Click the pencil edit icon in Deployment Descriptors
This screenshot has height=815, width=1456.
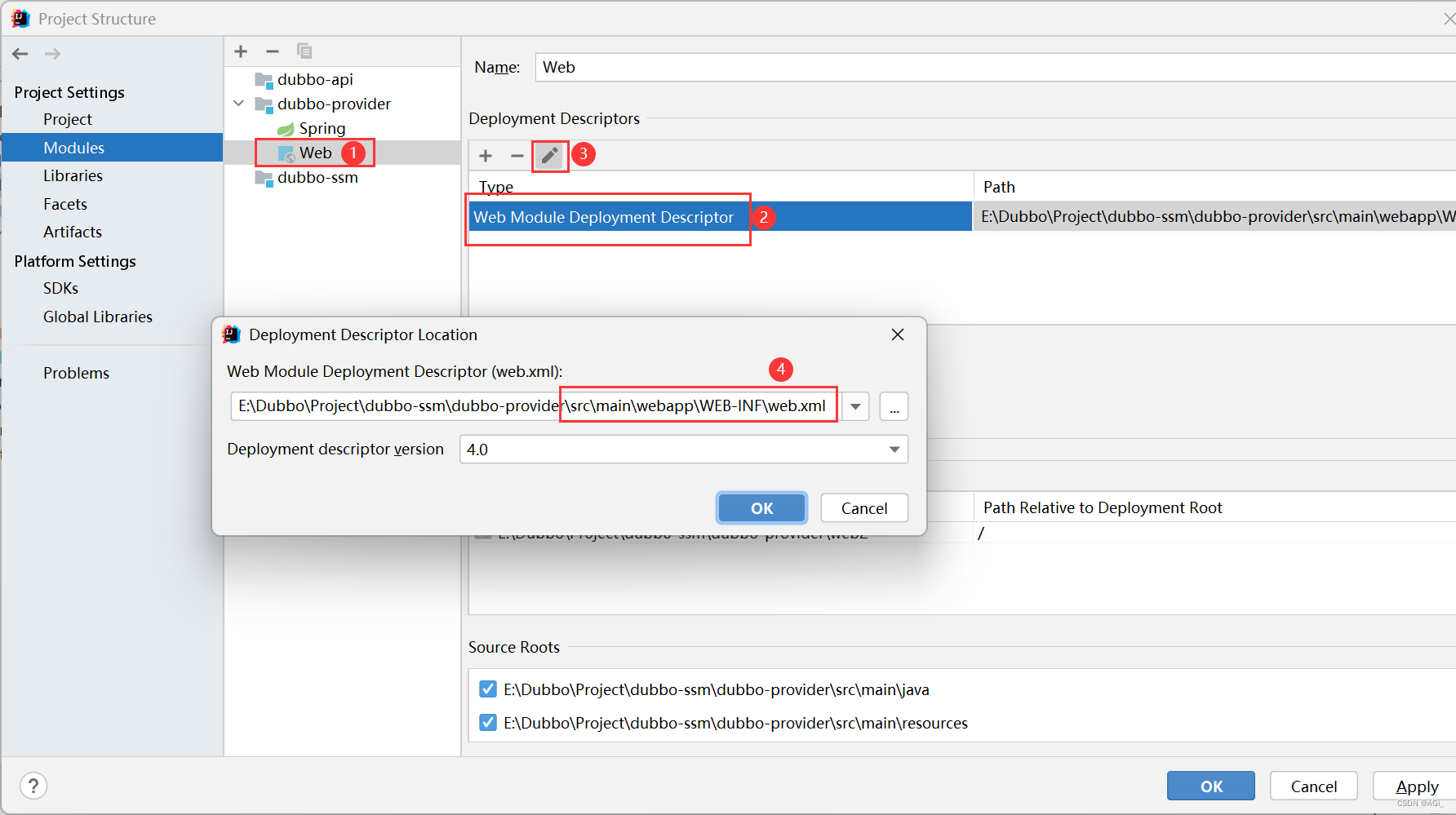tap(549, 155)
